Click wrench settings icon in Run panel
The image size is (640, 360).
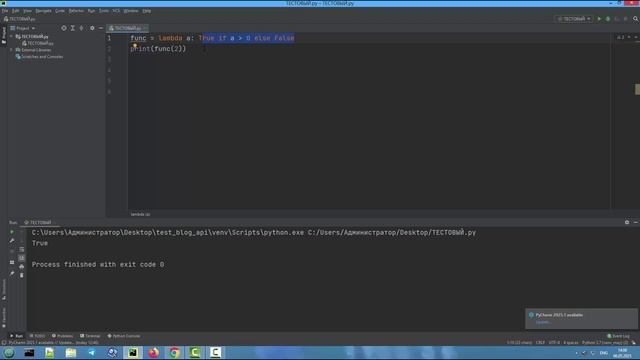(12, 241)
